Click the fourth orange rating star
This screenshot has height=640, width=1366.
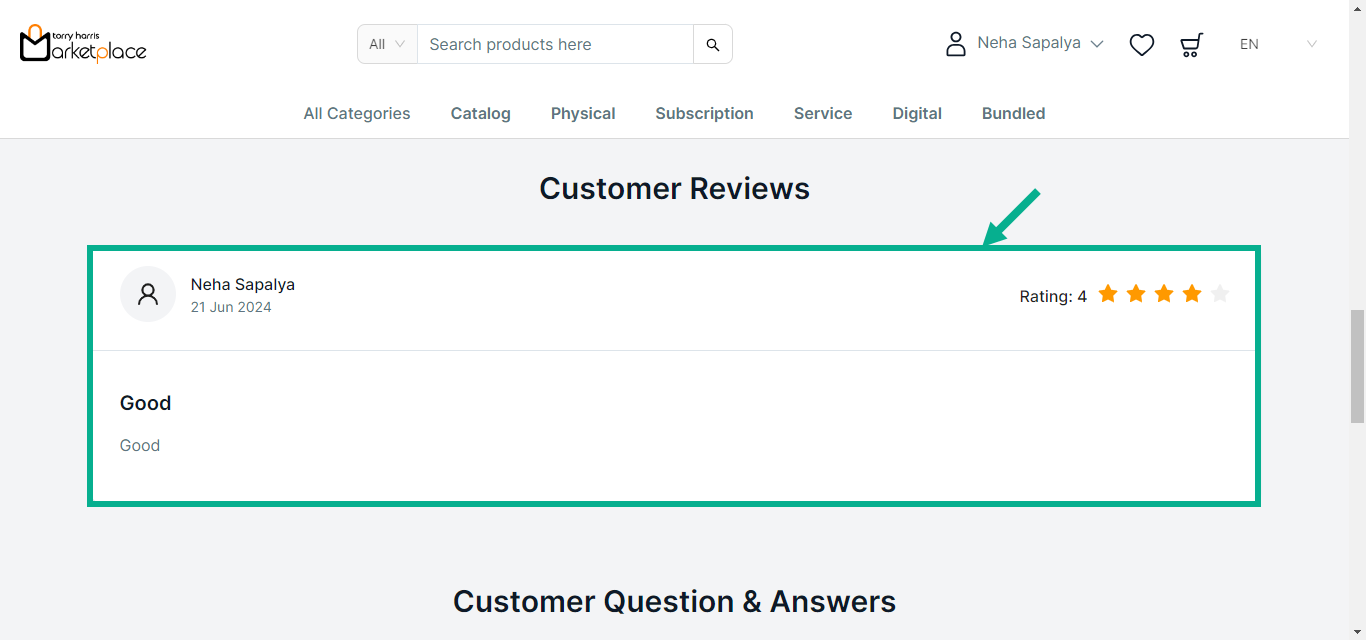1192,294
